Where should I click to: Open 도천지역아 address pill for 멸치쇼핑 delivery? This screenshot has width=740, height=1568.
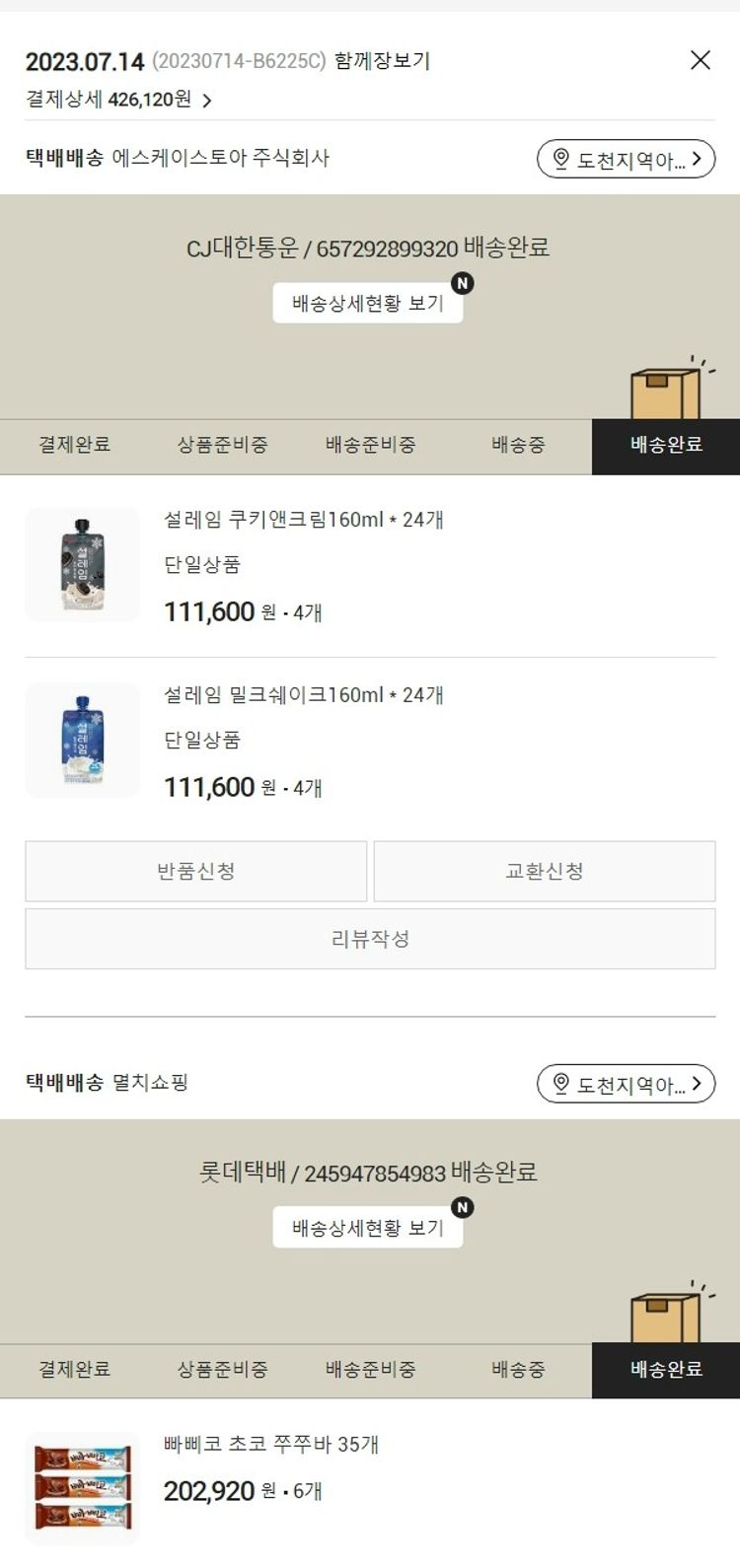626,1085
